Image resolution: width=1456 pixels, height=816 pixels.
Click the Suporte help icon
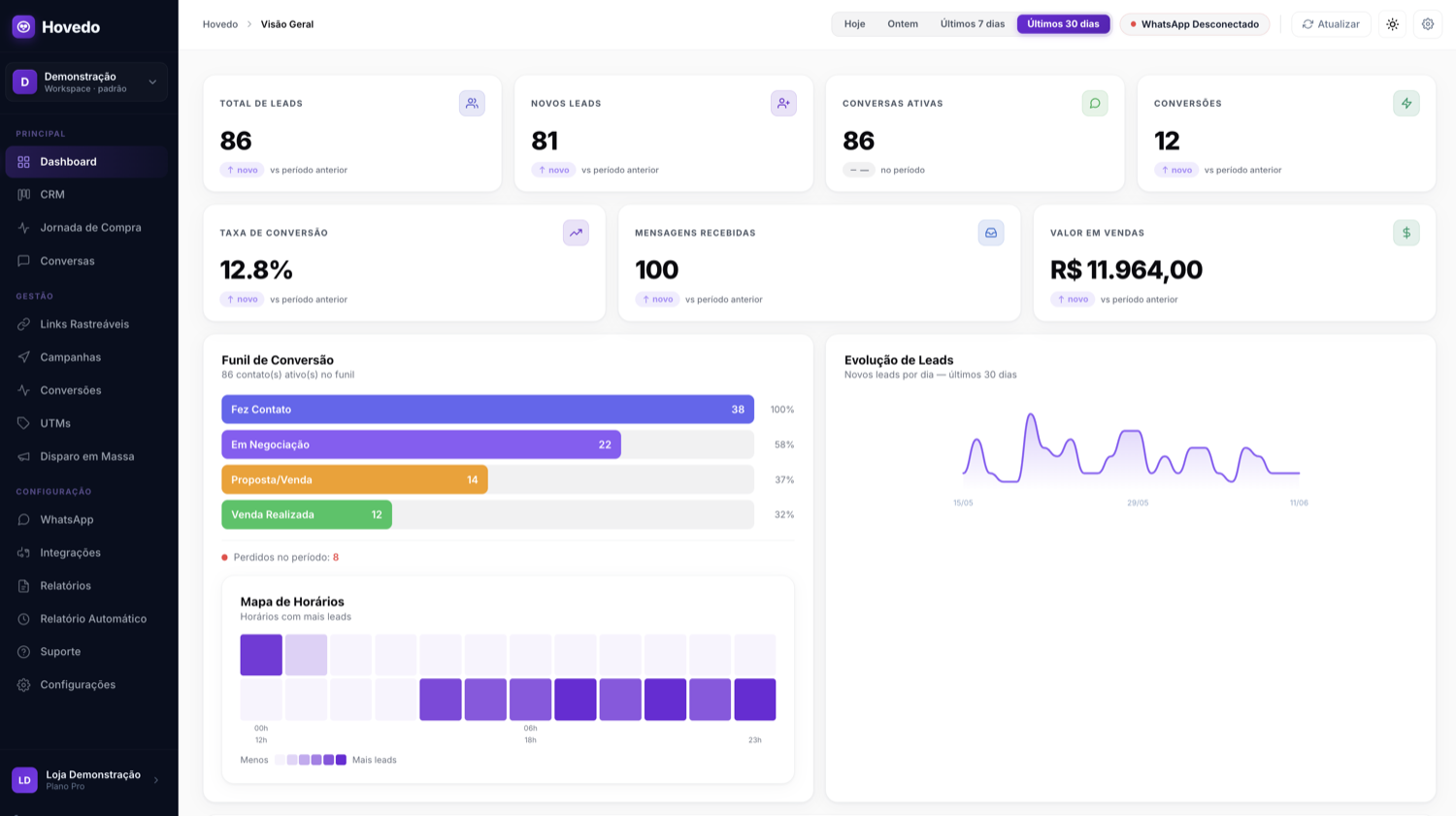pyautogui.click(x=23, y=652)
